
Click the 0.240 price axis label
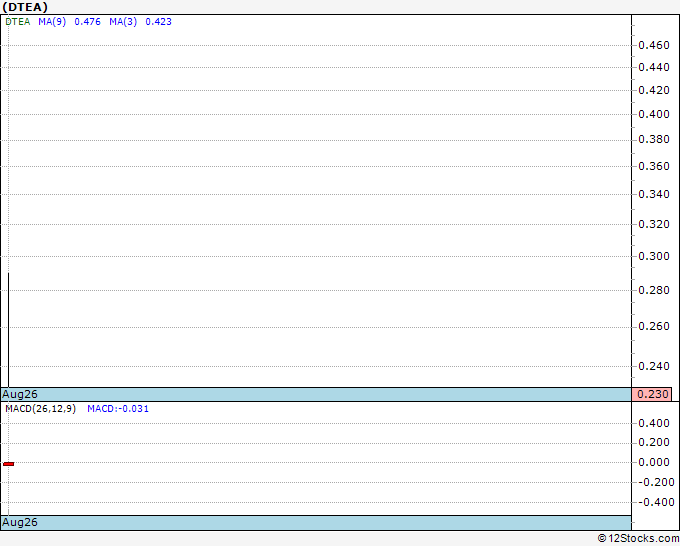pos(654,366)
